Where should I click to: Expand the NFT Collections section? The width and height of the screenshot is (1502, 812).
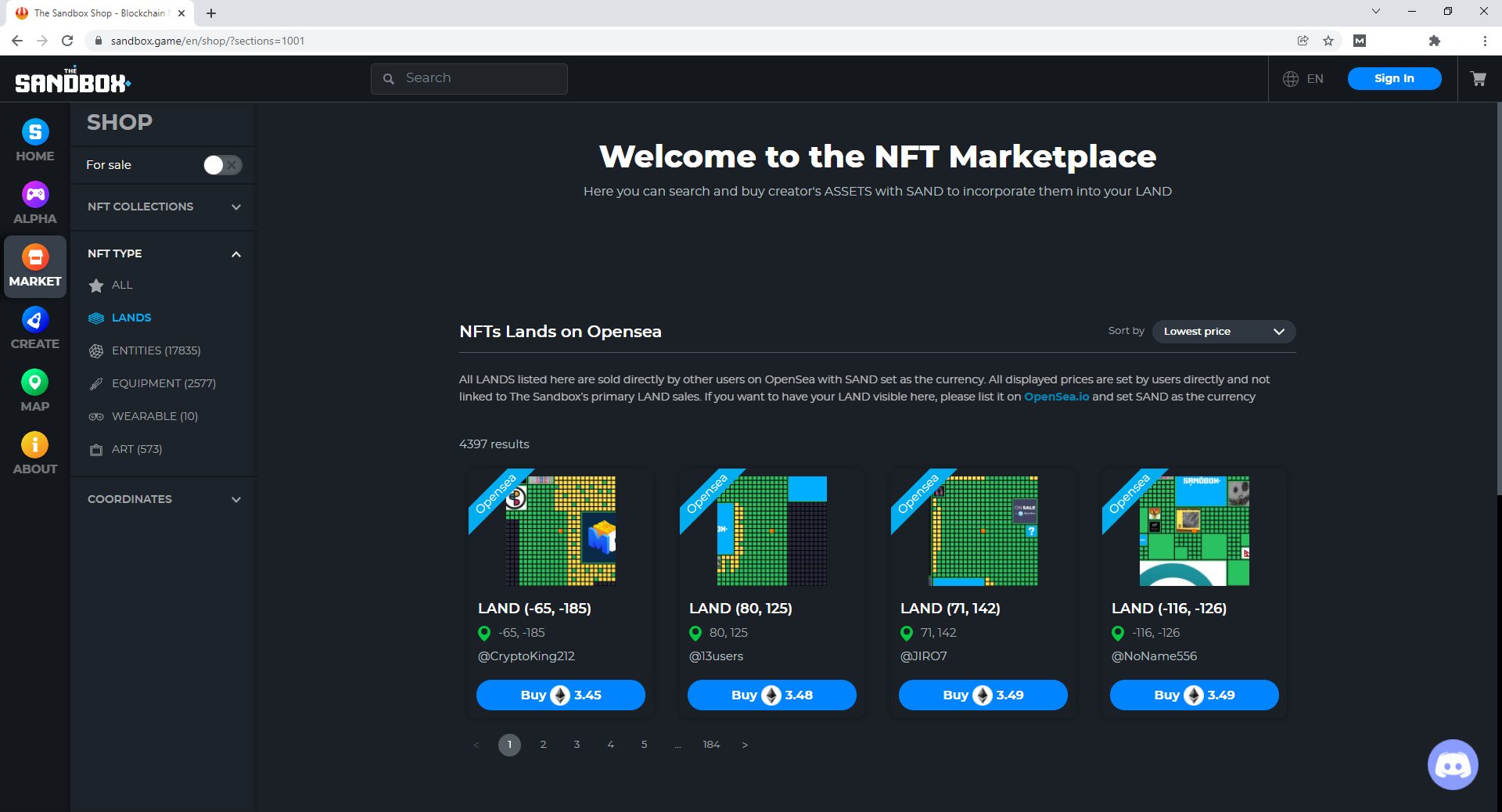pos(163,207)
